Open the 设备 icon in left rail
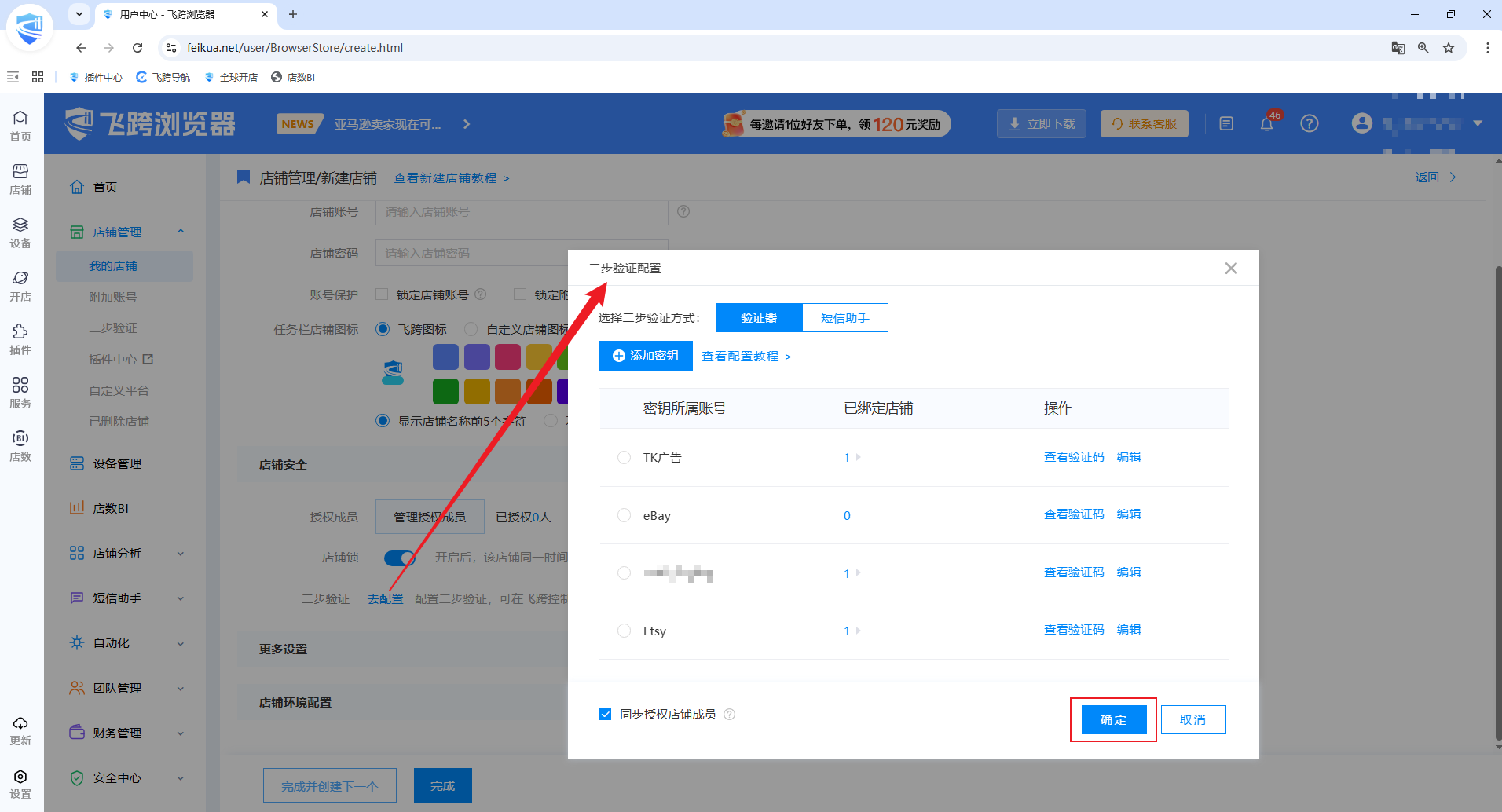The height and width of the screenshot is (812, 1502). pos(20,232)
